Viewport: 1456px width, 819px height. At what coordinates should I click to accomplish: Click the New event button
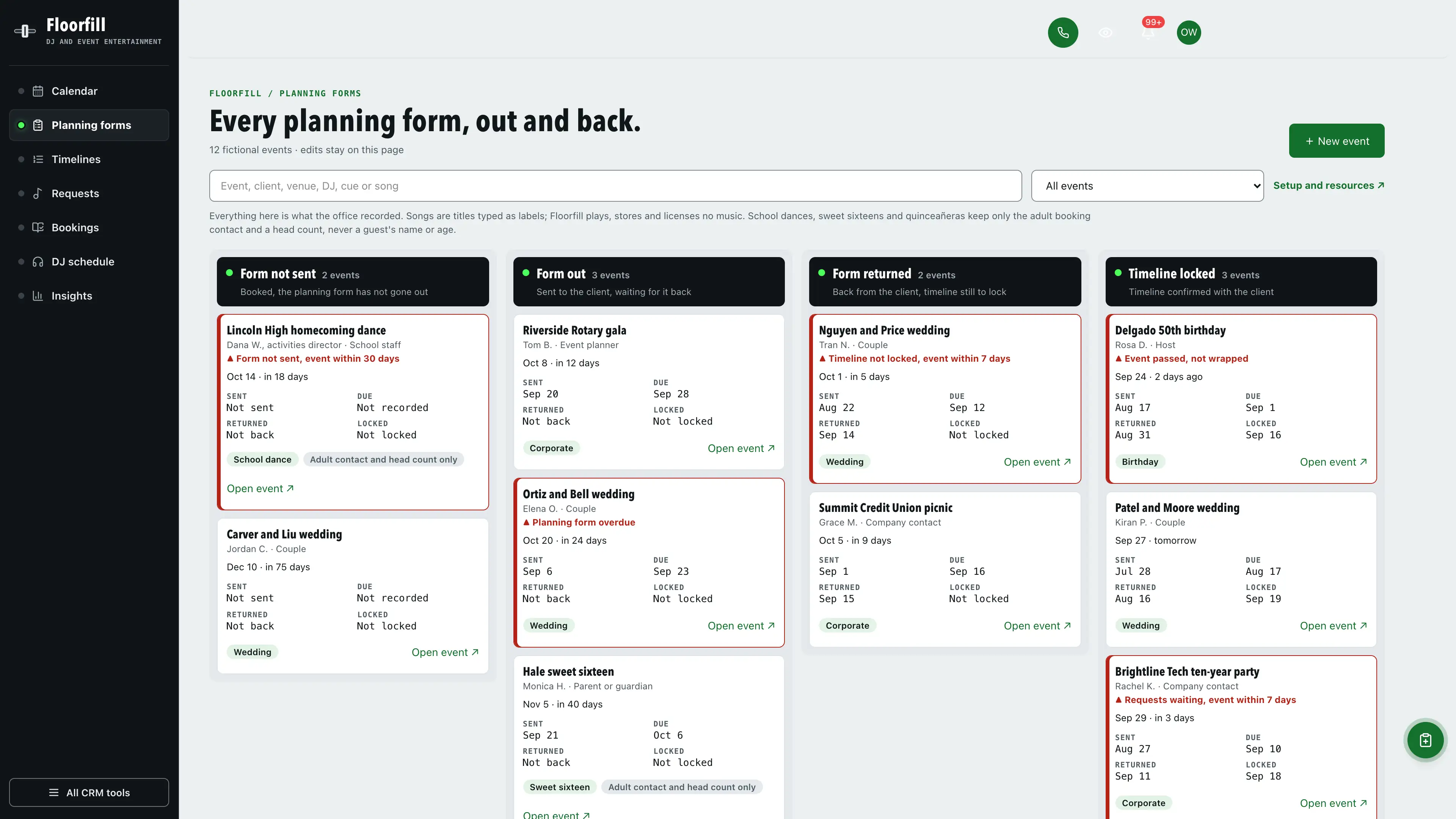pos(1336,141)
